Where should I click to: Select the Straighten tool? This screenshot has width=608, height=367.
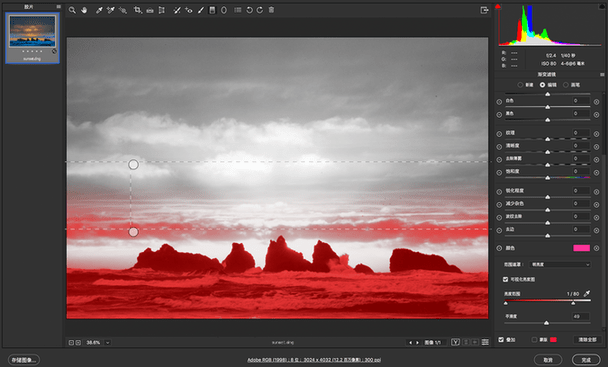tap(150, 10)
